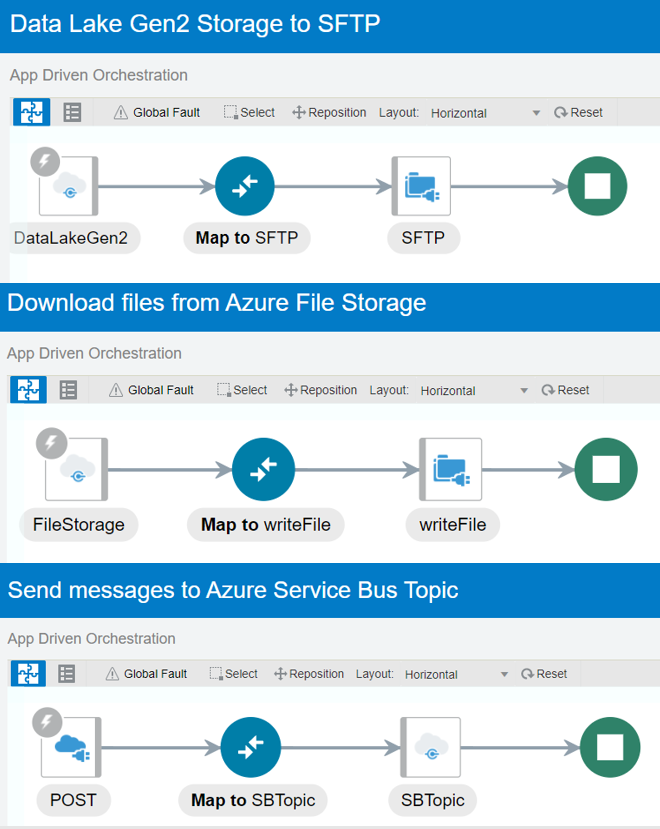Click the App Driven Orchestration label
The image size is (660, 829).
tap(97, 75)
